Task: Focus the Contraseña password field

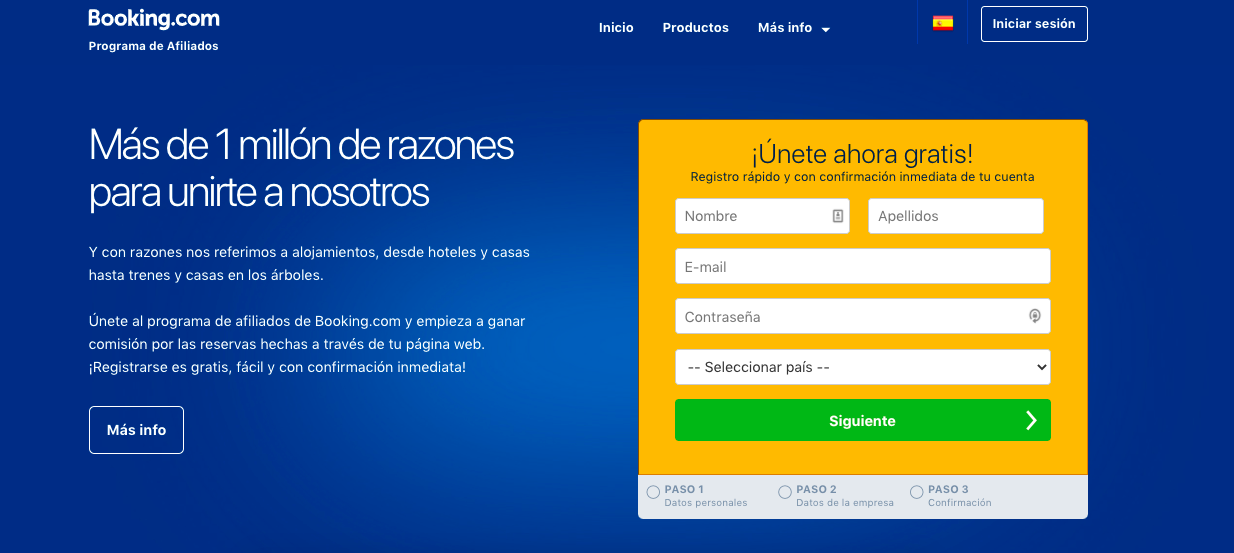Action: (x=863, y=316)
